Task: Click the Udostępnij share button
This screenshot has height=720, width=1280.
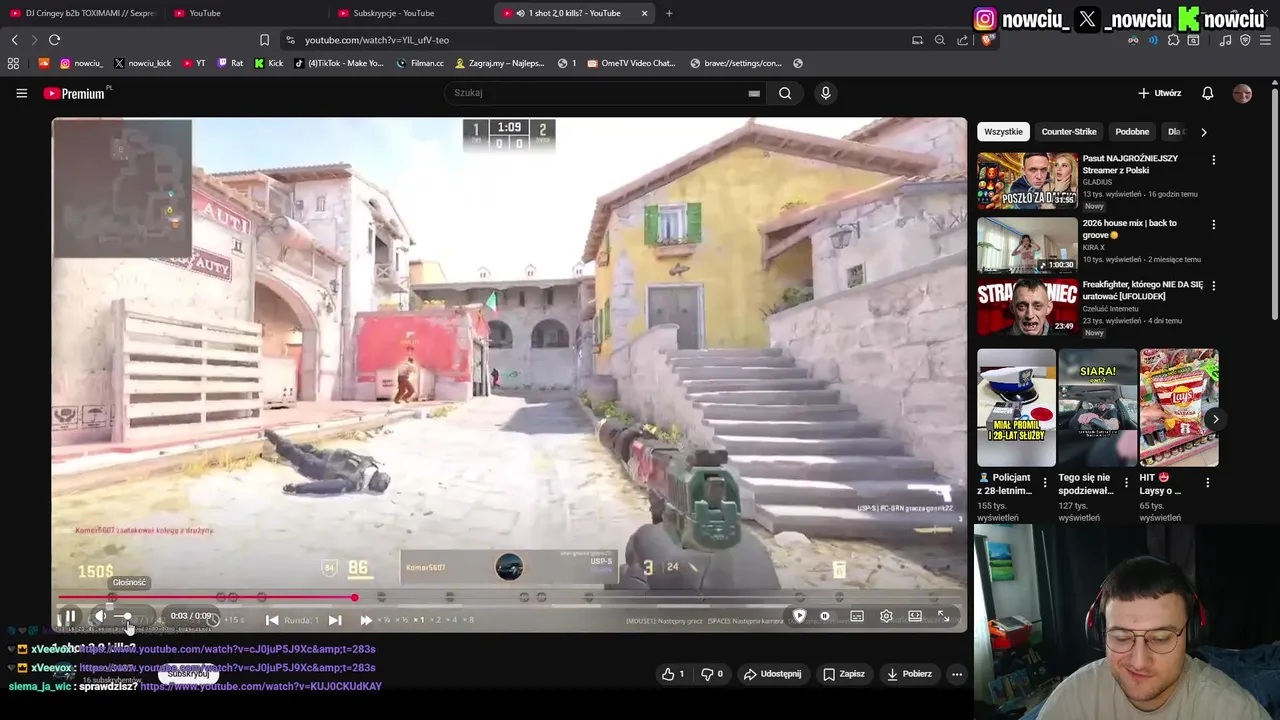Action: 772,674
